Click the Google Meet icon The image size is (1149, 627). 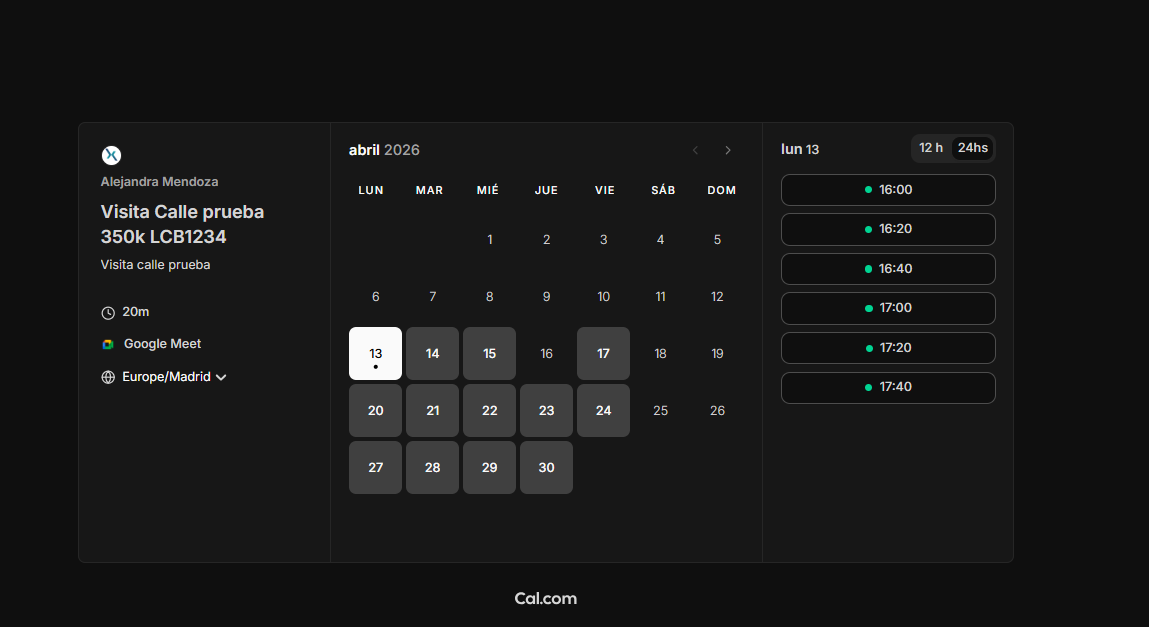pos(108,344)
